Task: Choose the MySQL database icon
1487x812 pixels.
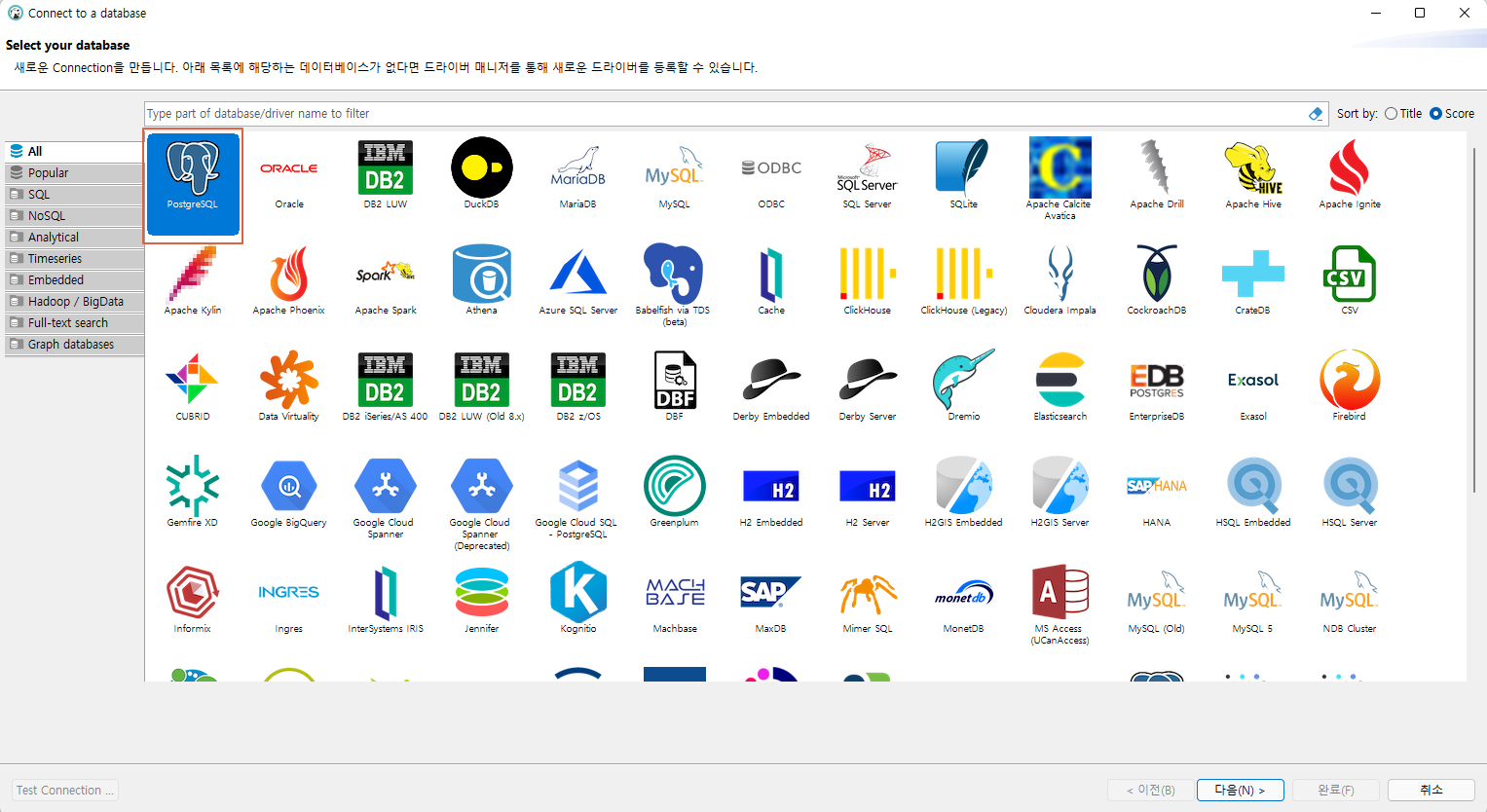Action: point(675,175)
